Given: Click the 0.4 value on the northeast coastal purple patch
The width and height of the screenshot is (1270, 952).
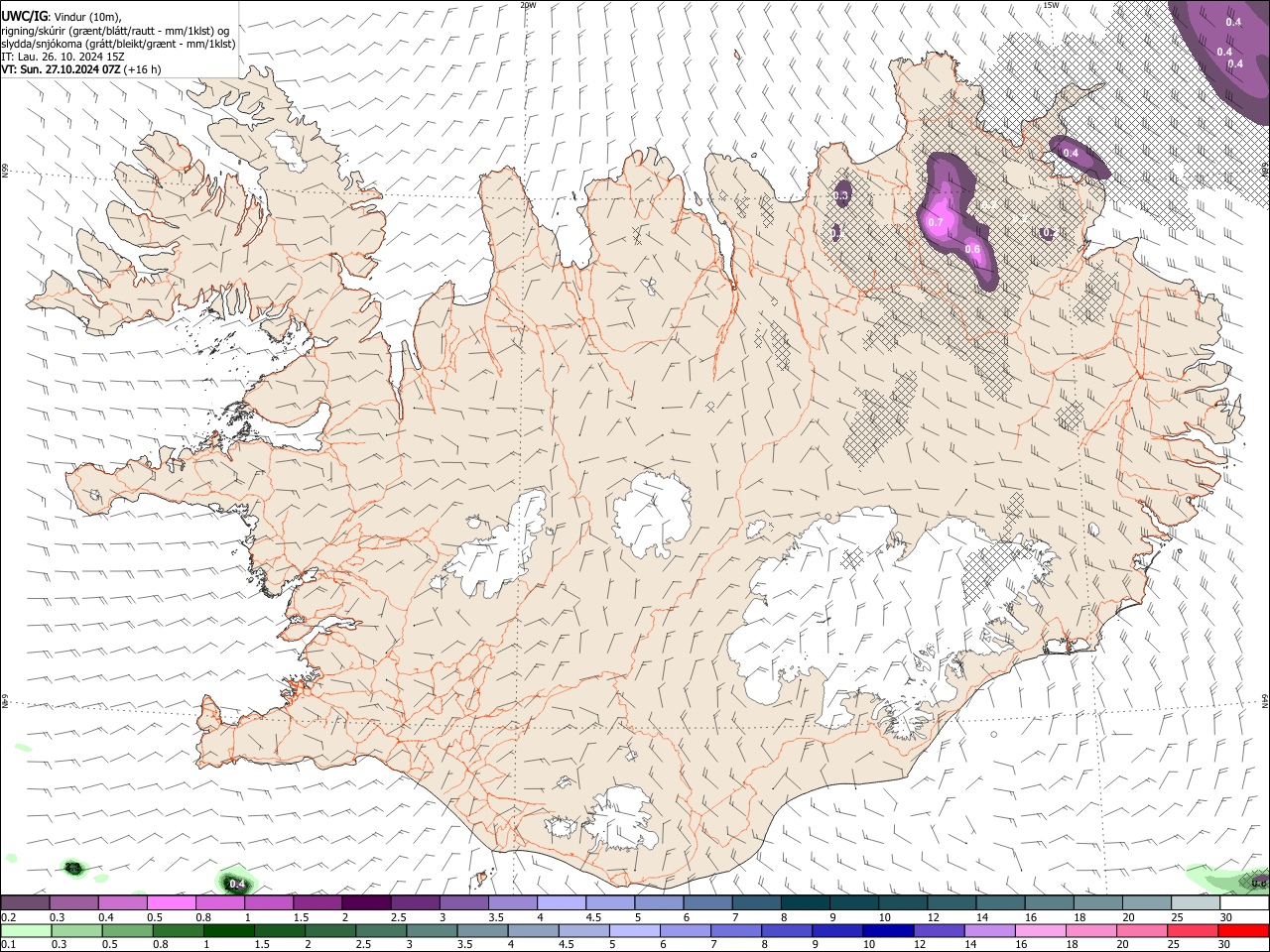Looking at the screenshot, I should (1071, 153).
